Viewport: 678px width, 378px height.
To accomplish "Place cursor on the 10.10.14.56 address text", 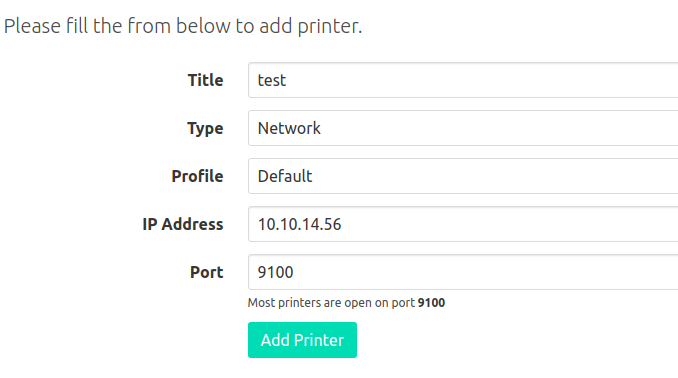I will pos(299,224).
